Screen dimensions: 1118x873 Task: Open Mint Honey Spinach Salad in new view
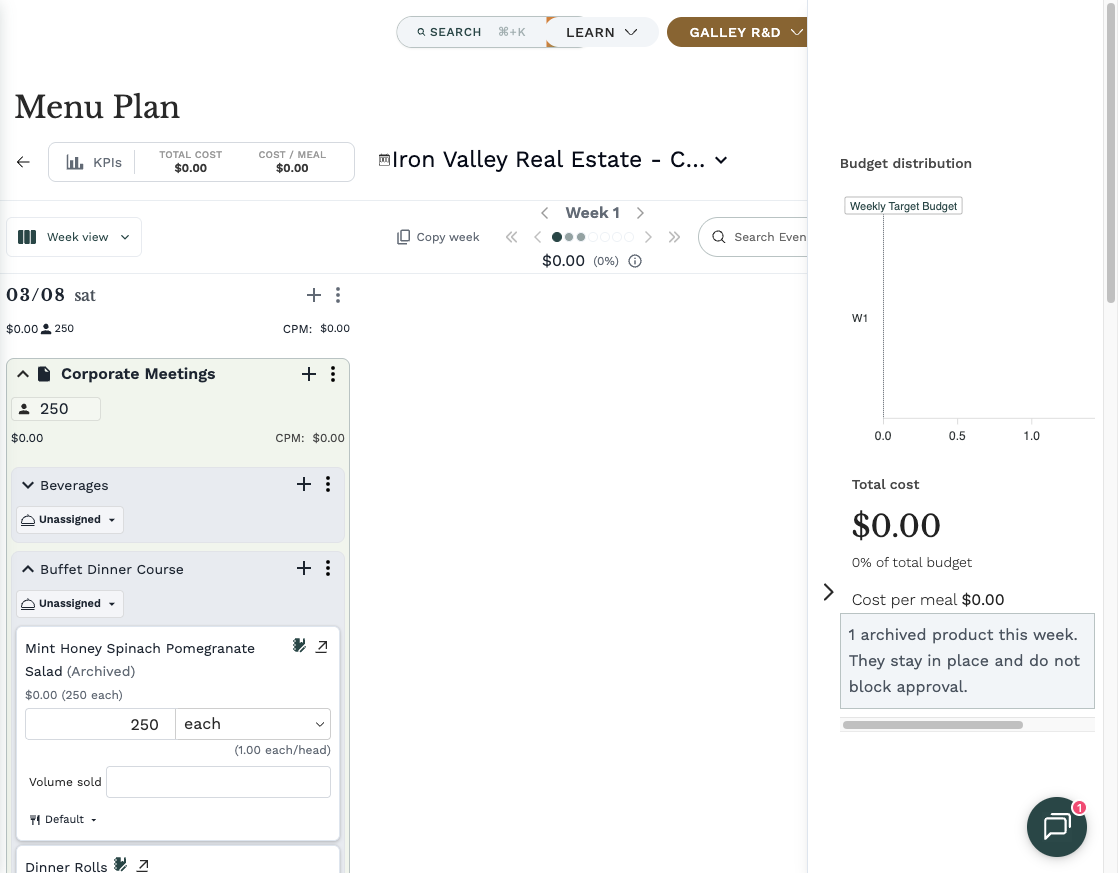click(322, 646)
